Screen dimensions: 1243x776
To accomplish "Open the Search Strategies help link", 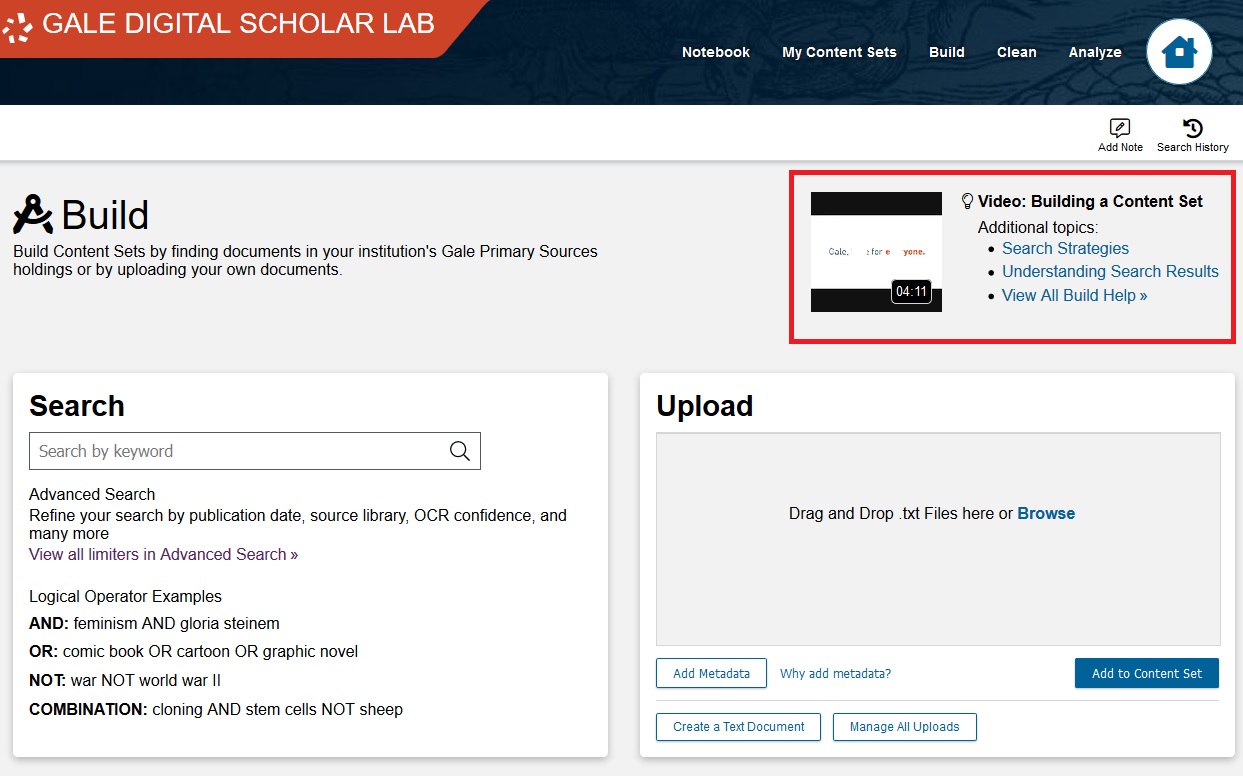I will click(x=1064, y=248).
